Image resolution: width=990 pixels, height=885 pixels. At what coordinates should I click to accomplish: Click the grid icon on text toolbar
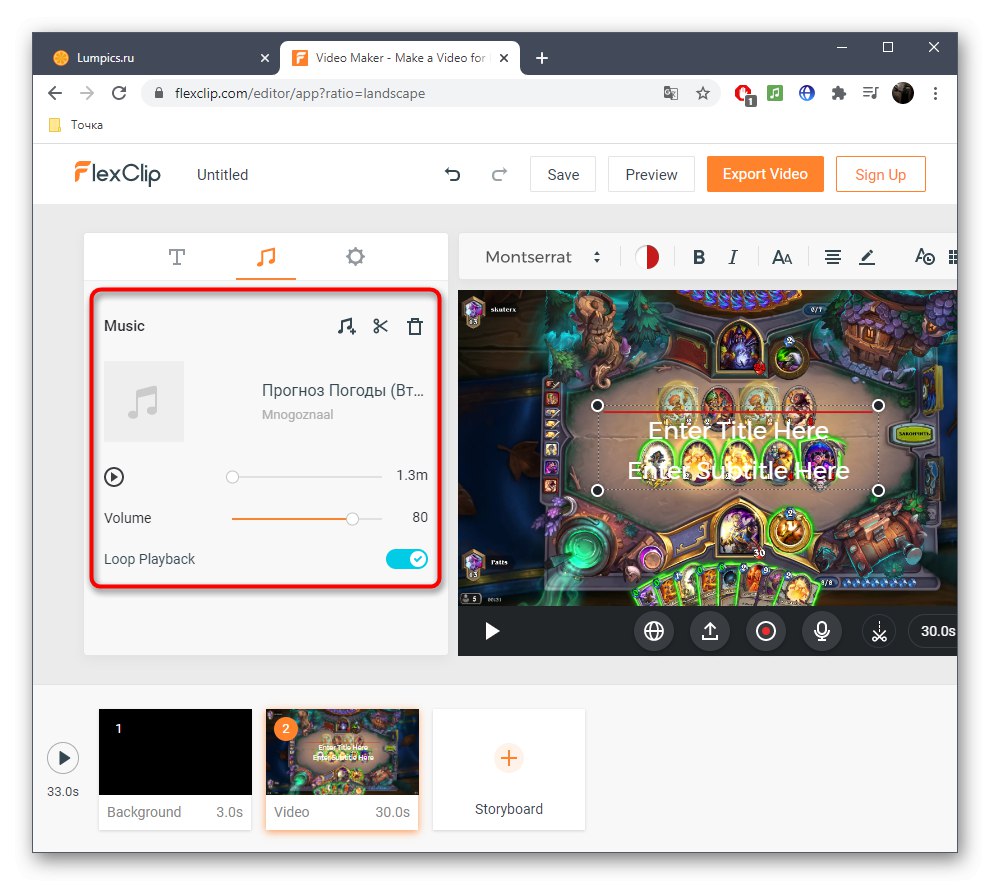[953, 257]
